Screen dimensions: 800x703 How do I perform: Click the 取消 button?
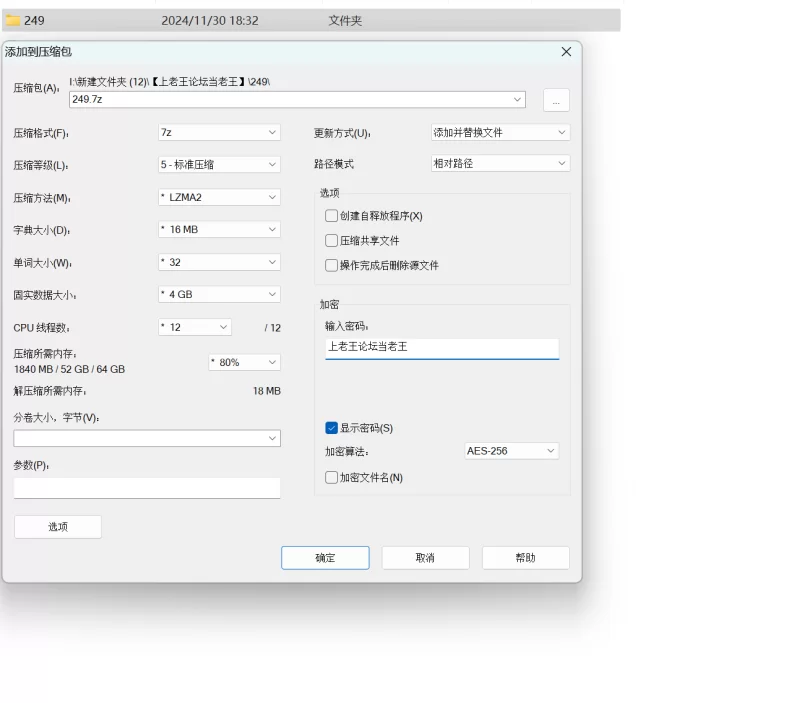pyautogui.click(x=426, y=558)
